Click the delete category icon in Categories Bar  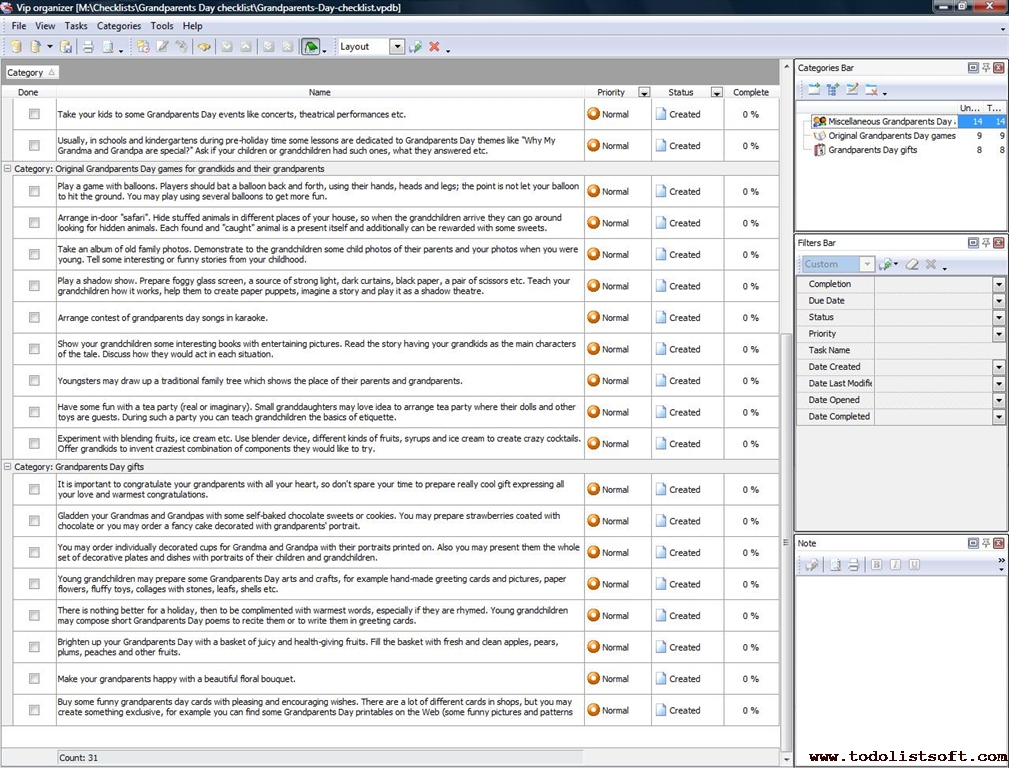871,90
